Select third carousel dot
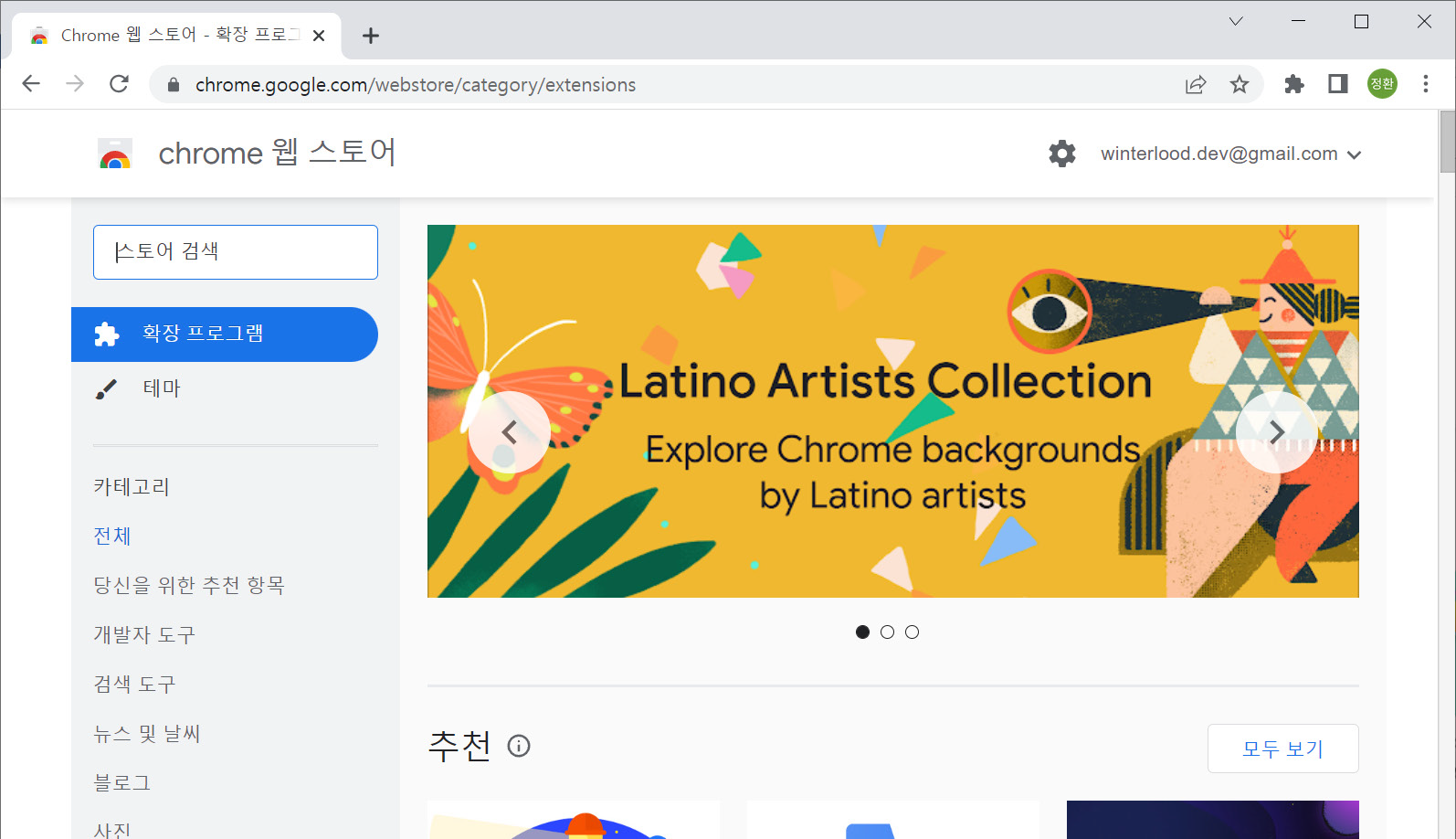Viewport: 1456px width, 839px height. 912,632
